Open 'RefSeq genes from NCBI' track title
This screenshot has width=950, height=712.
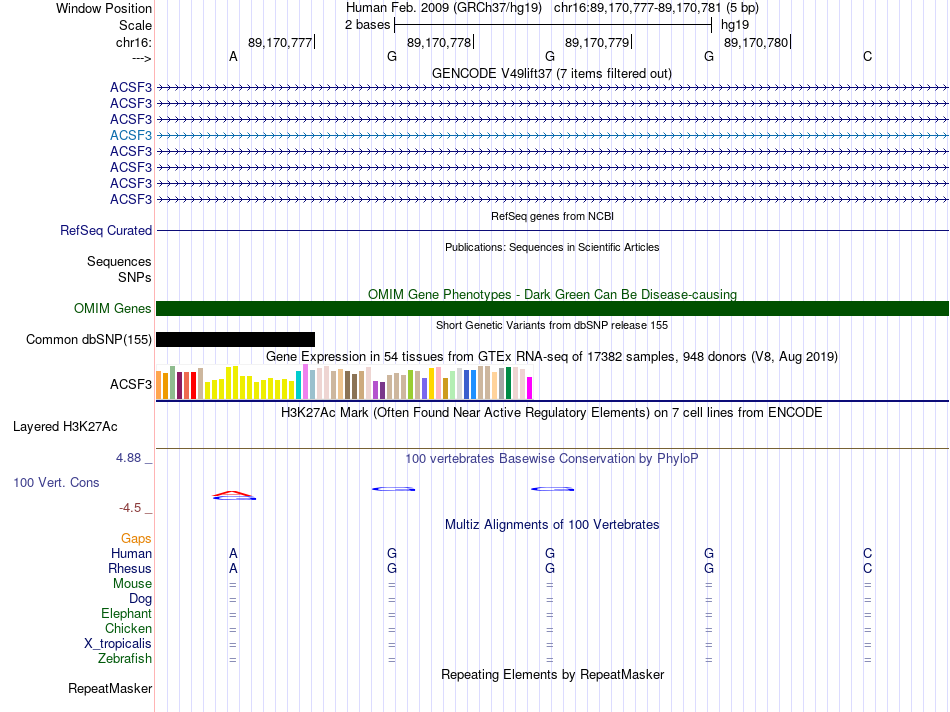552,216
